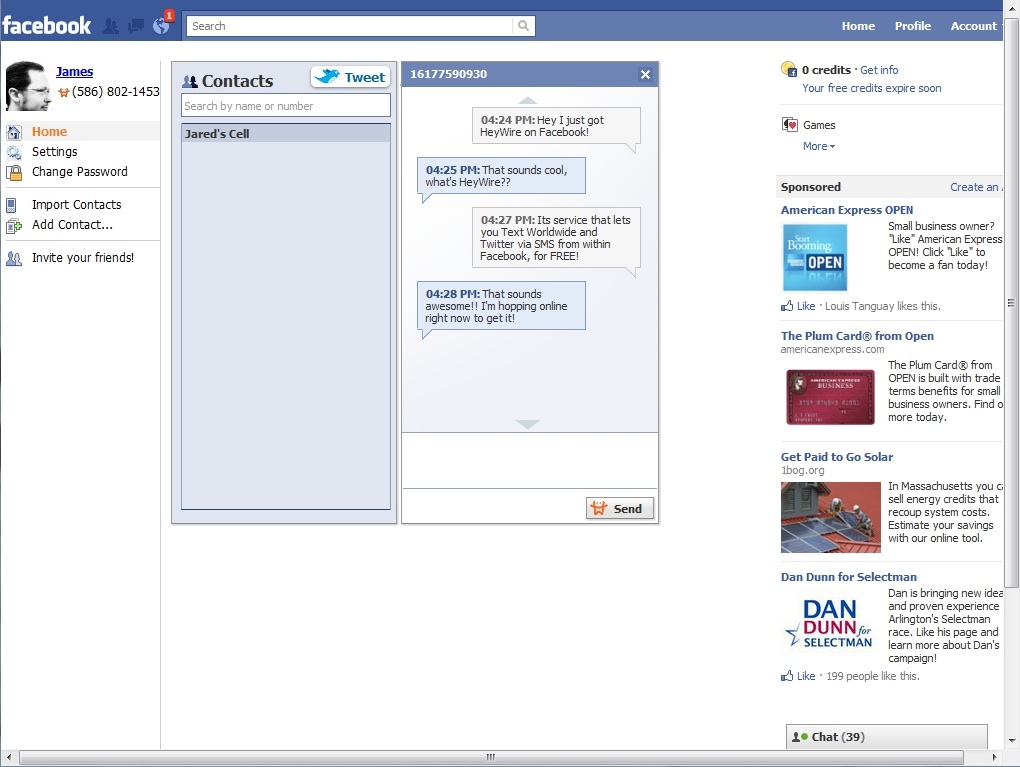
Task: Click the horizontal scrollbar thumb
Action: [x=491, y=757]
